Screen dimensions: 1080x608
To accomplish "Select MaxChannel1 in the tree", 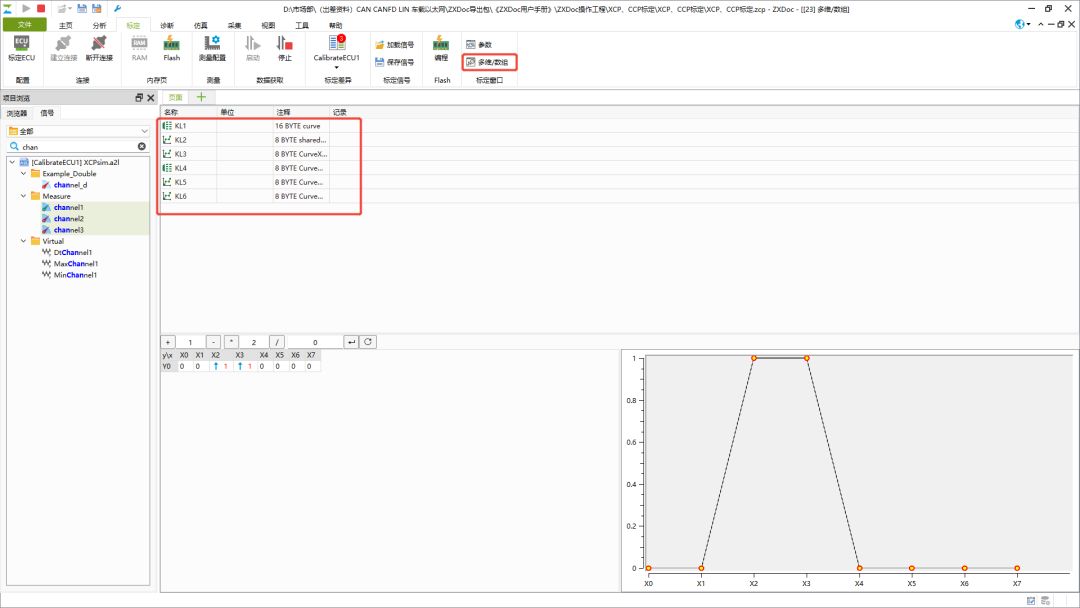I will (76, 264).
